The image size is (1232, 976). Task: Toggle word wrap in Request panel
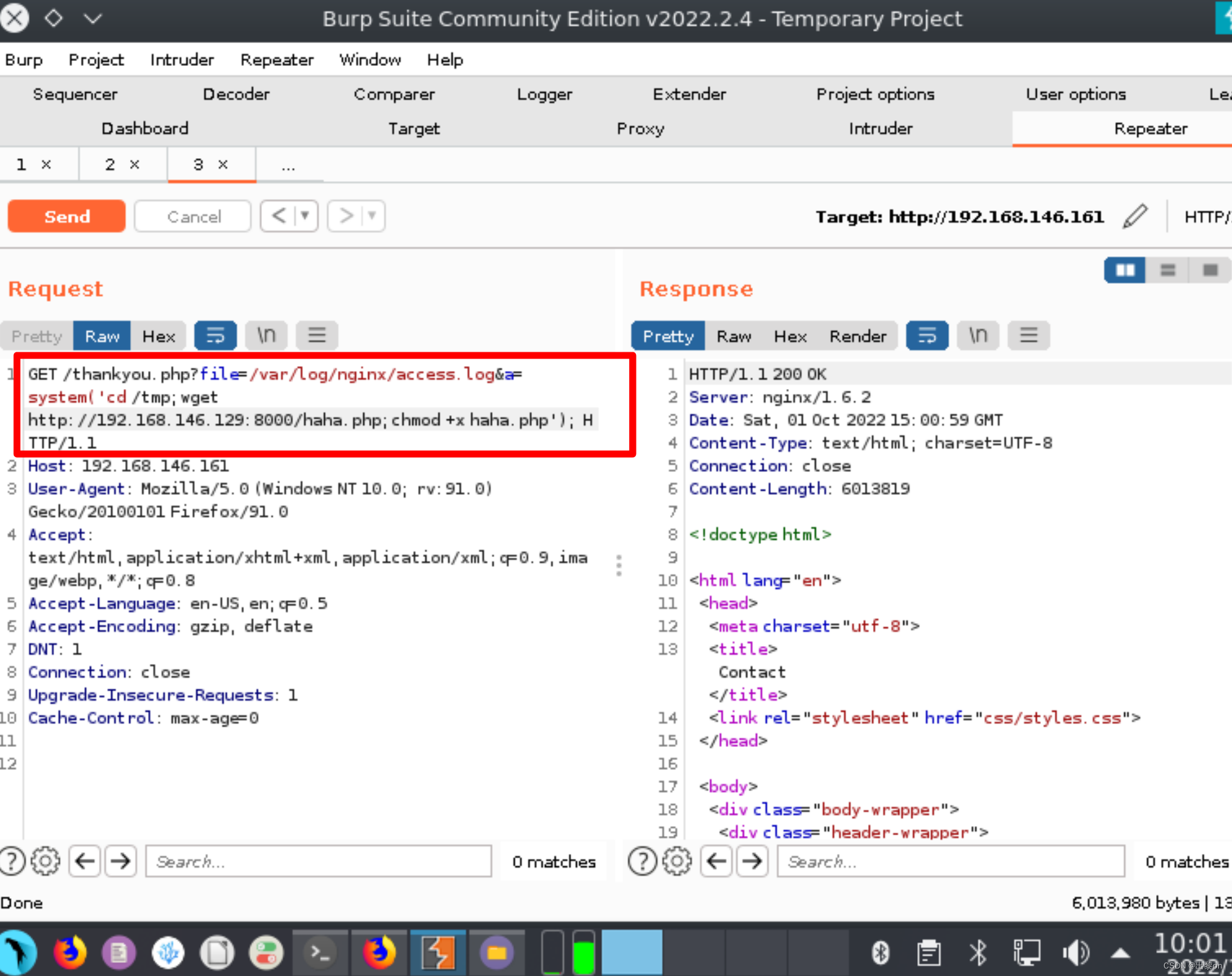point(215,336)
